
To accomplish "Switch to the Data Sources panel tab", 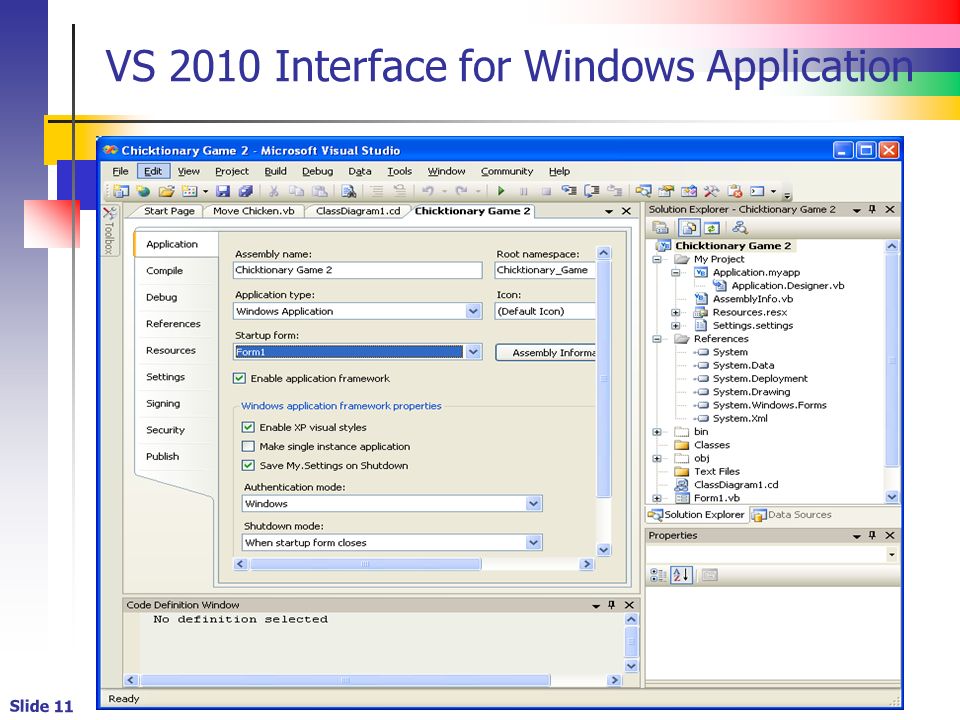I will 792,515.
